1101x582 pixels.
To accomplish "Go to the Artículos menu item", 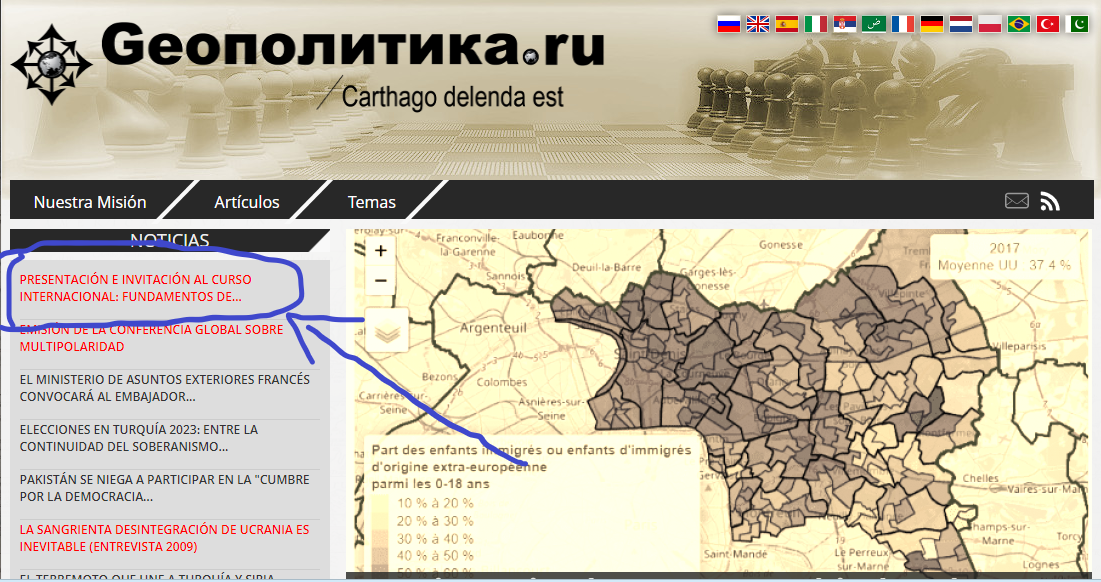I will tap(246, 202).
